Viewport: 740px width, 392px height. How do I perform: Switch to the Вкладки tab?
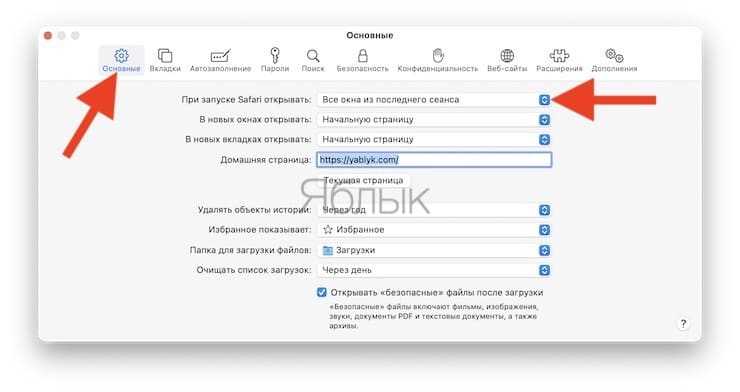pos(165,60)
